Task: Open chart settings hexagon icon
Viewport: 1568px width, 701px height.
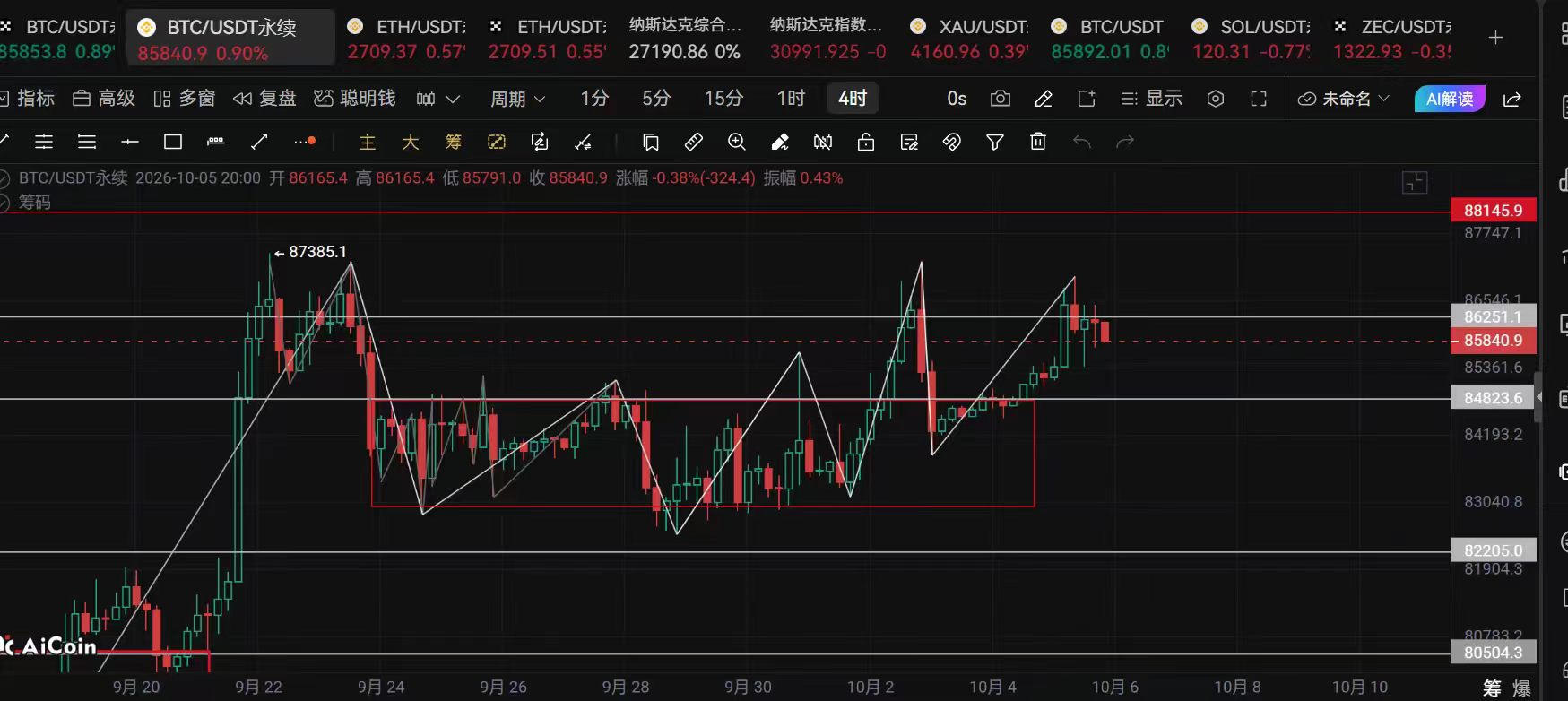Action: tap(1216, 99)
